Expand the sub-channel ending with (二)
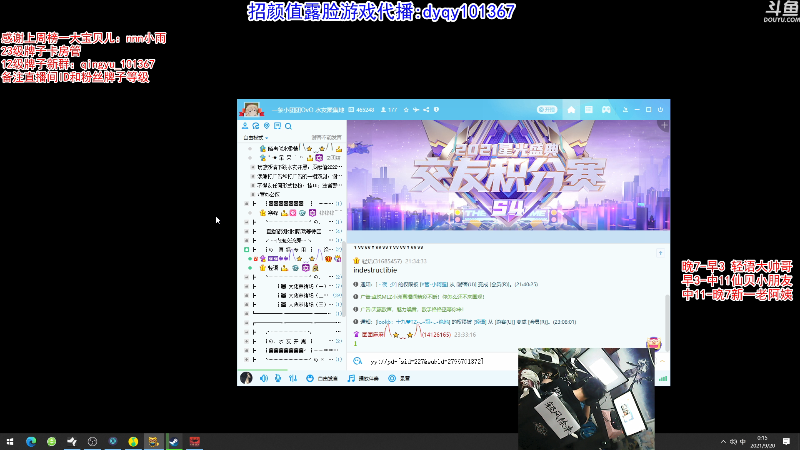 pyautogui.click(x=246, y=295)
